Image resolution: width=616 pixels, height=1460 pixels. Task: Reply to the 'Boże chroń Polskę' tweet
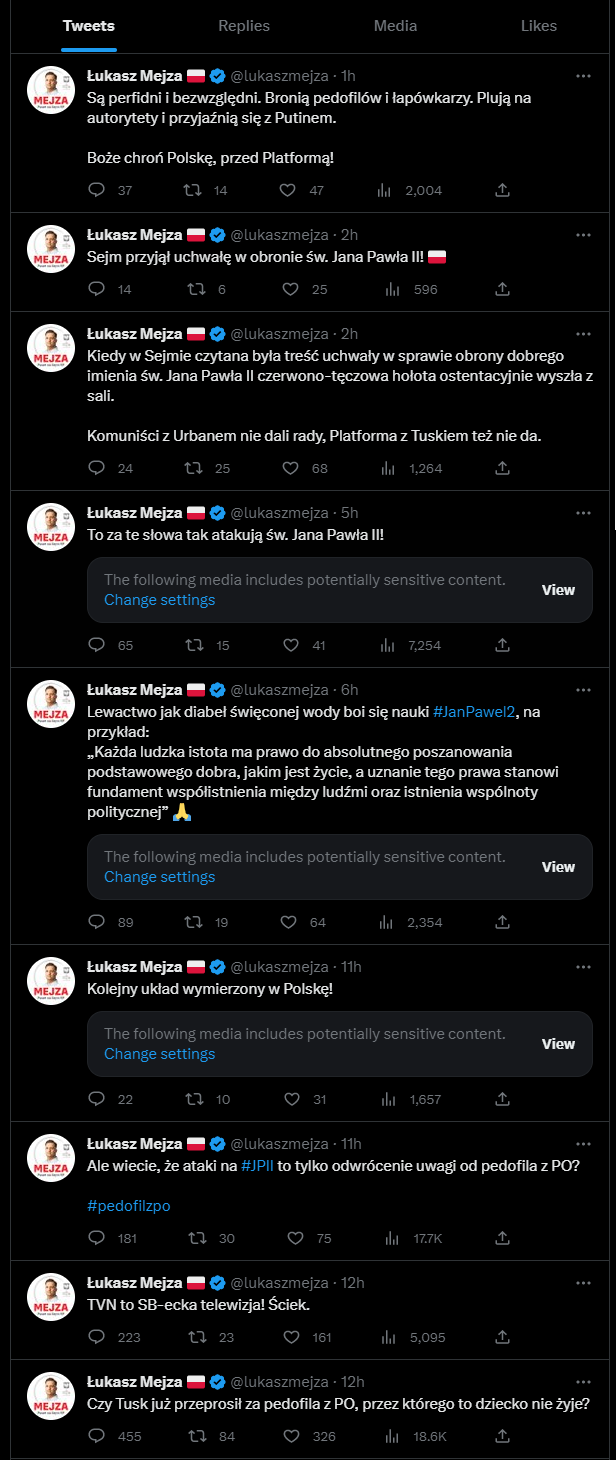97,190
